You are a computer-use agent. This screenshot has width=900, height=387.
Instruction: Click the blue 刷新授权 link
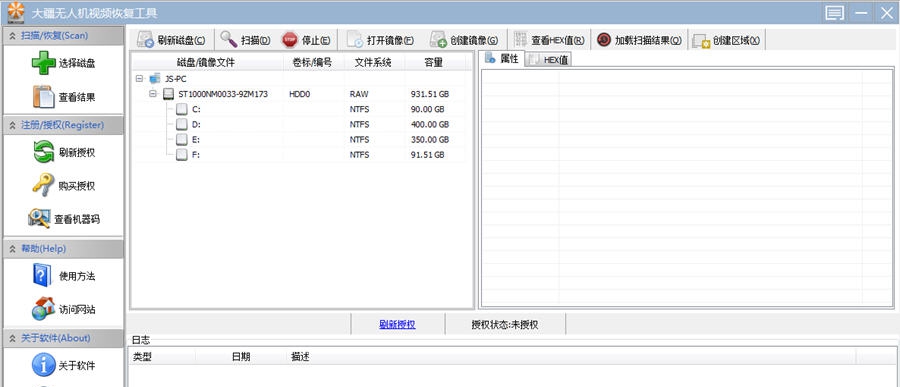[397, 324]
